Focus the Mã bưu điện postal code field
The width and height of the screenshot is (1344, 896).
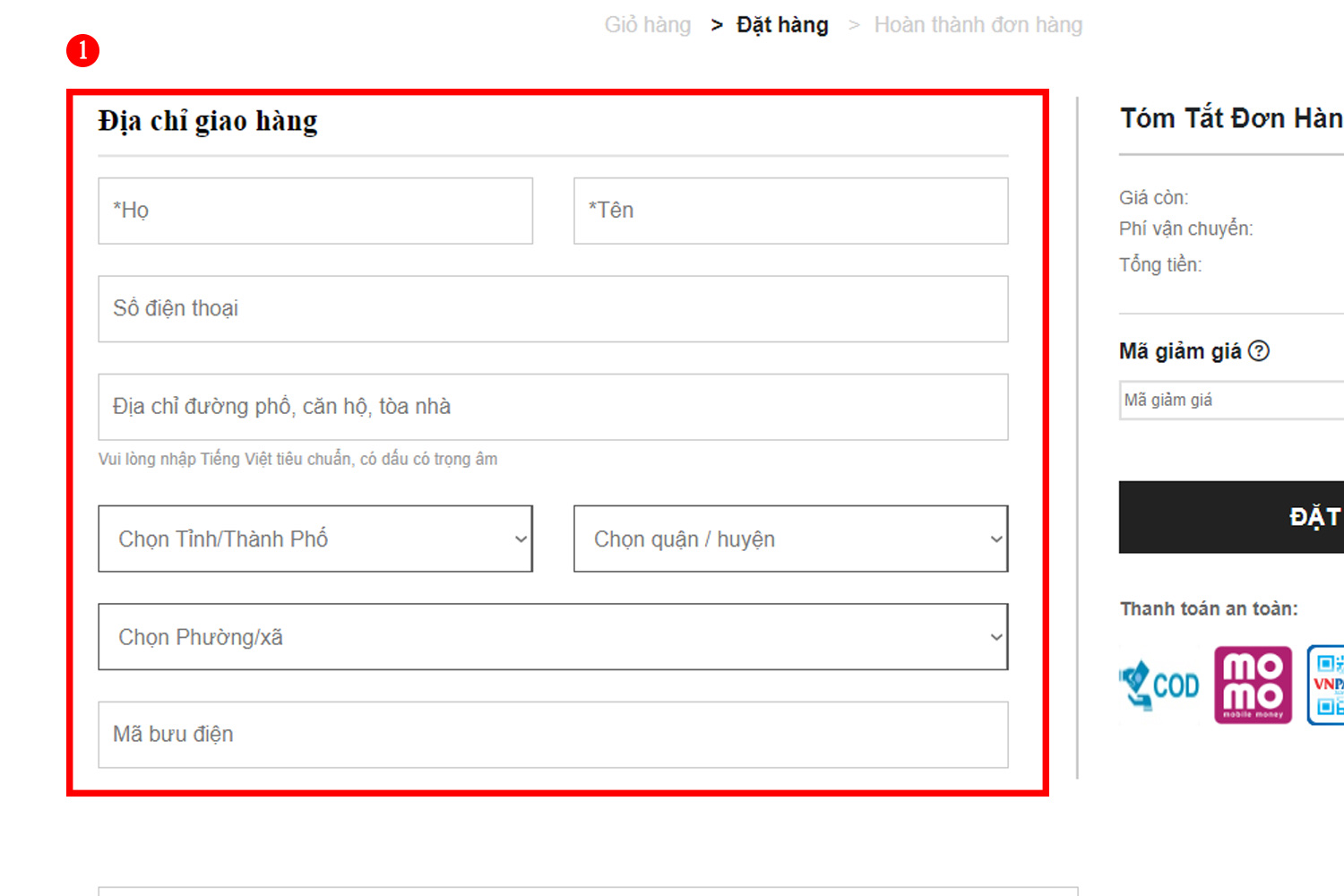coord(553,735)
